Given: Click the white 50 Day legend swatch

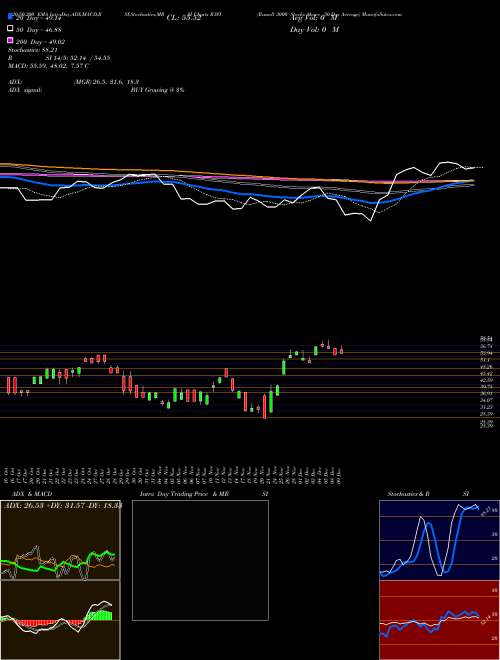Looking at the screenshot, I should [x=10, y=29].
